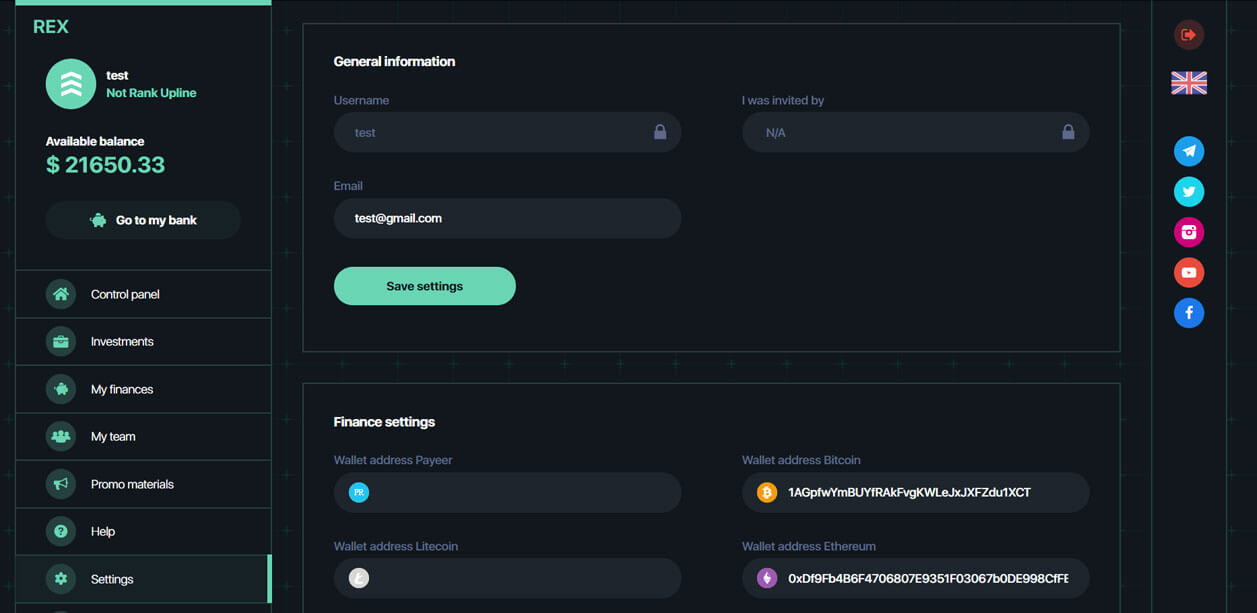1257x613 pixels.
Task: Open Help menu item
Action: 143,531
